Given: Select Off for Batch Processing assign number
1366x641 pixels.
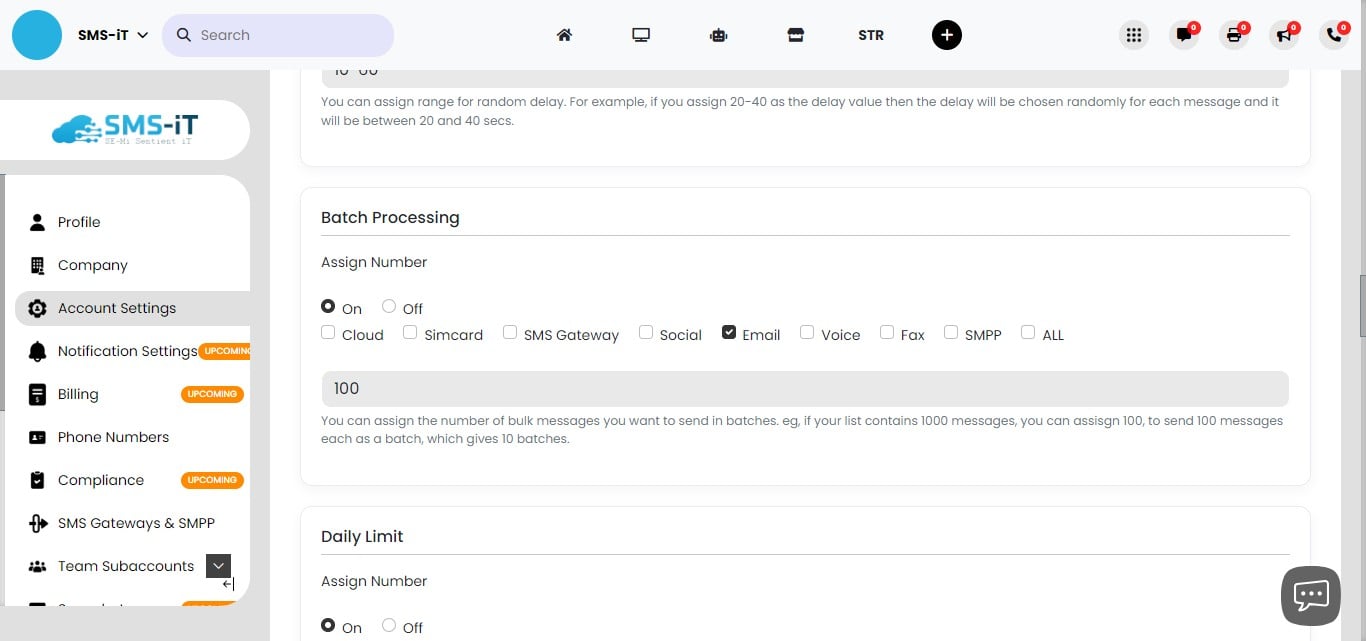Looking at the screenshot, I should [388, 304].
